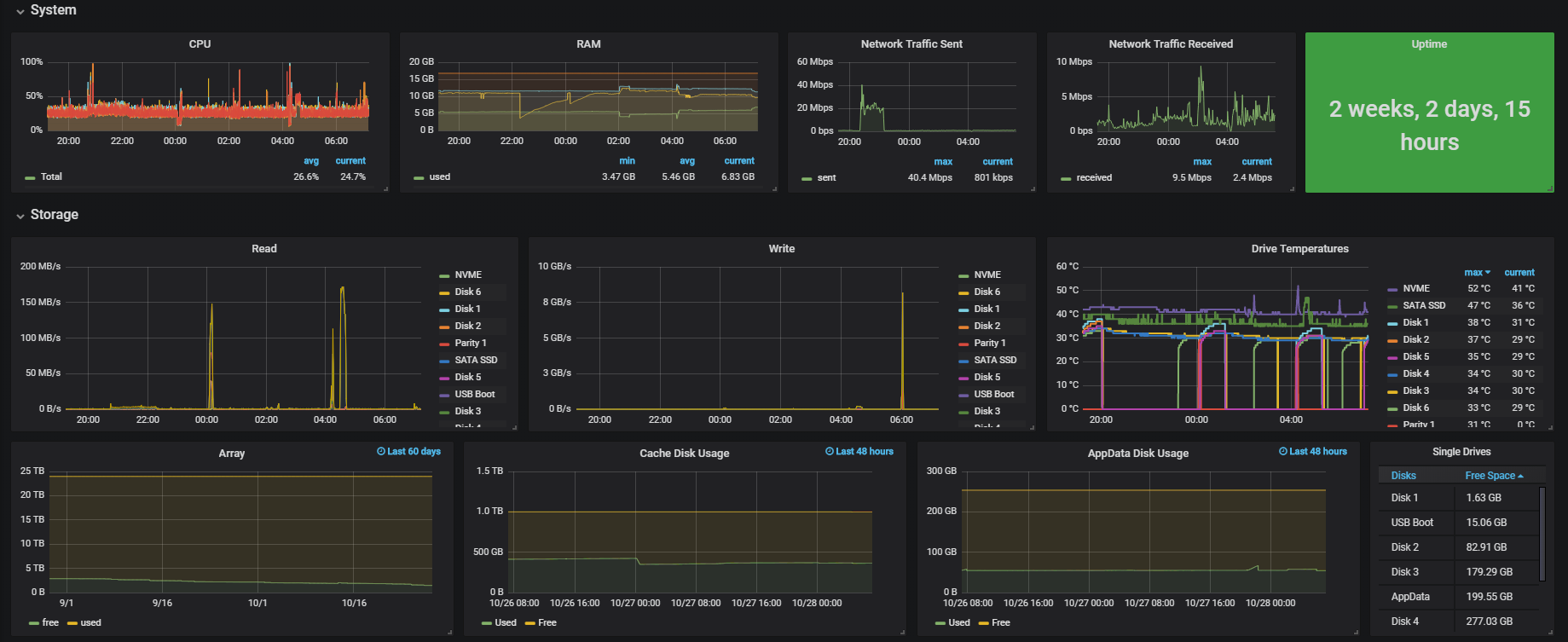The image size is (1568, 642).
Task: Sort Single Drives by Free Space
Action: click(x=1494, y=476)
